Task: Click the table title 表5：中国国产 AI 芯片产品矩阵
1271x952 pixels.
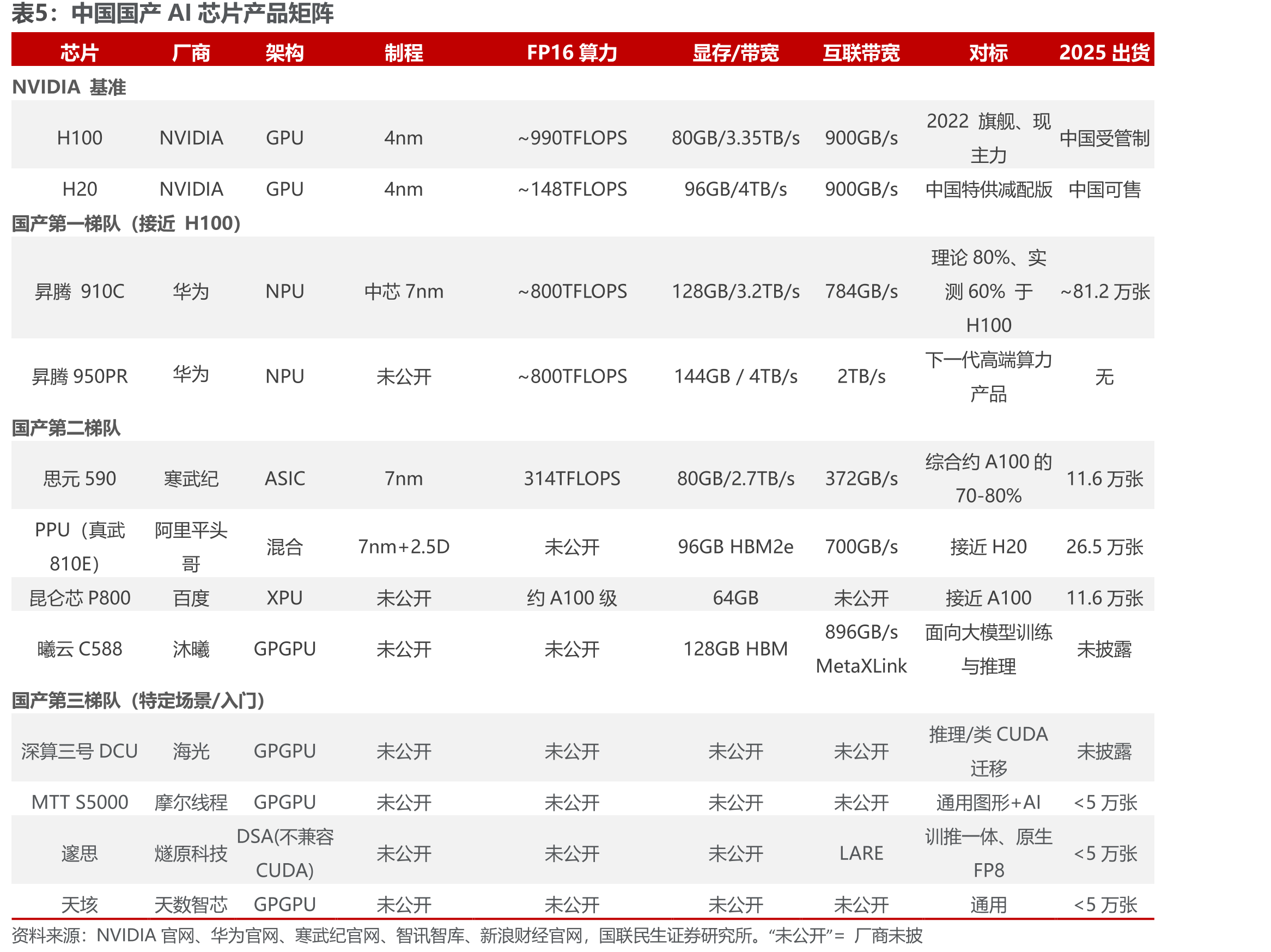Action: click(x=172, y=13)
